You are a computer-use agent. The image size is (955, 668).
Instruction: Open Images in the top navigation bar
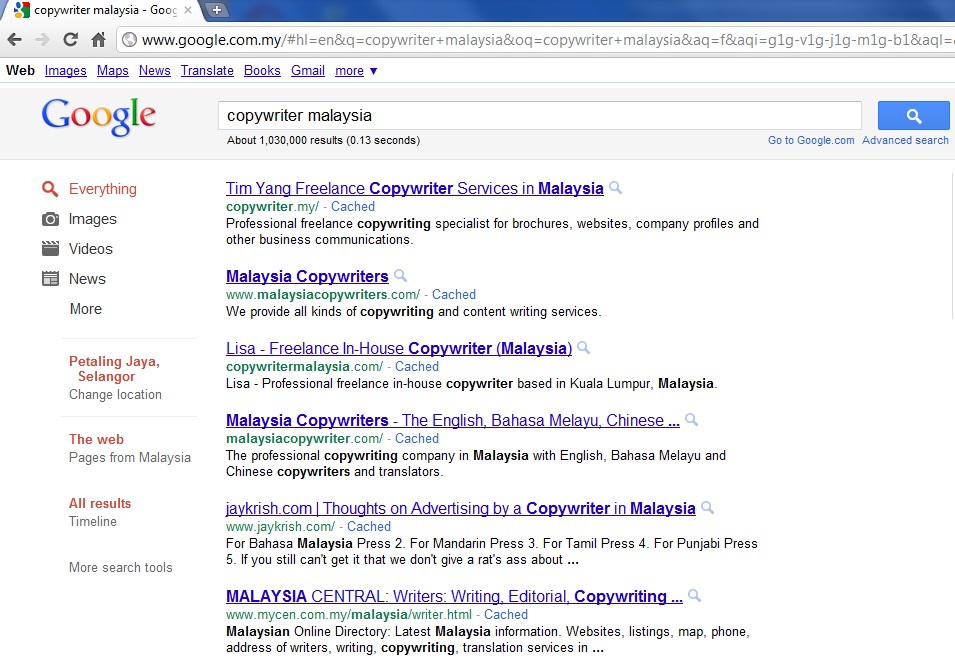[65, 71]
